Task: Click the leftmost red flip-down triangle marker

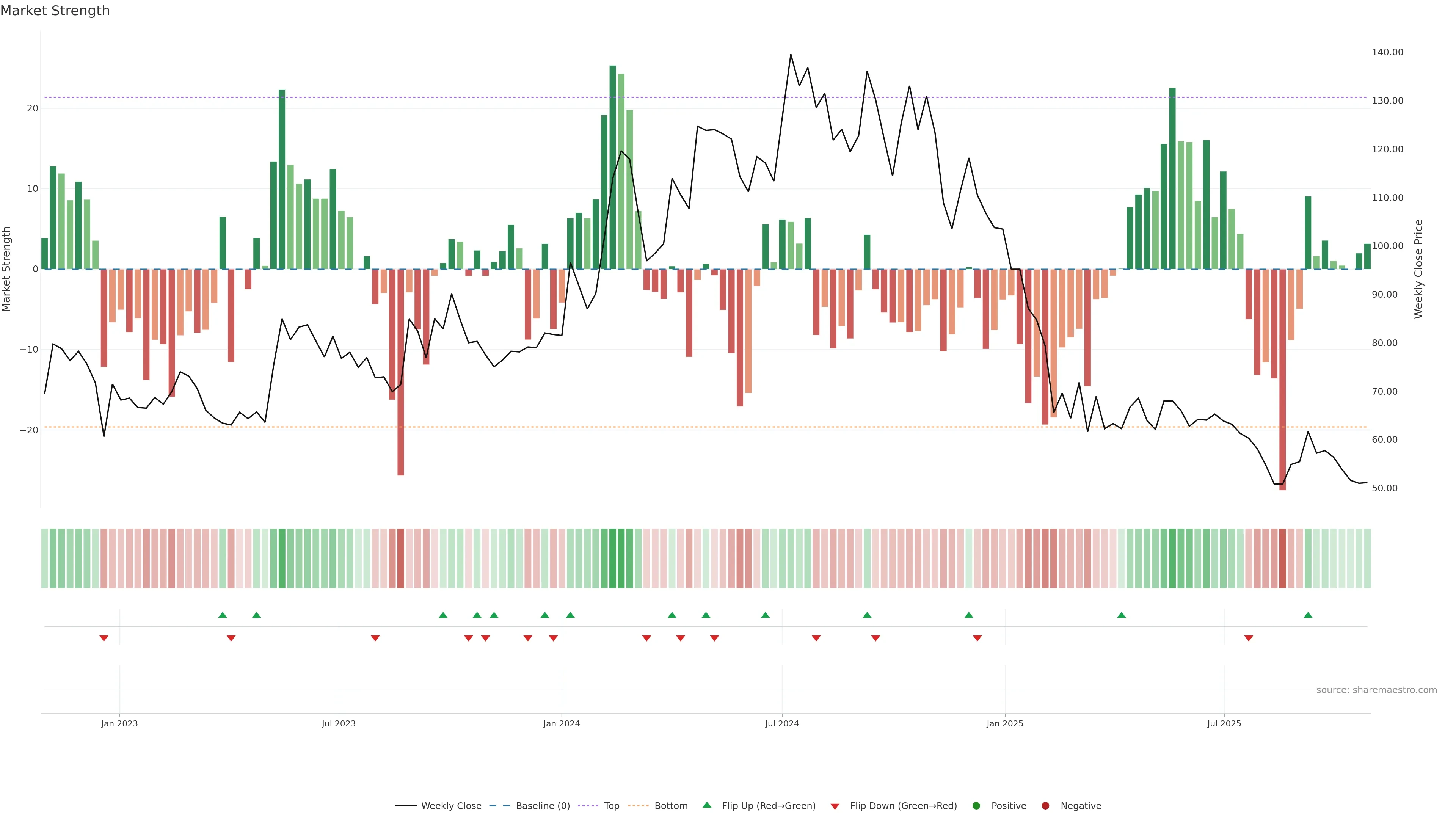Action: [104, 638]
